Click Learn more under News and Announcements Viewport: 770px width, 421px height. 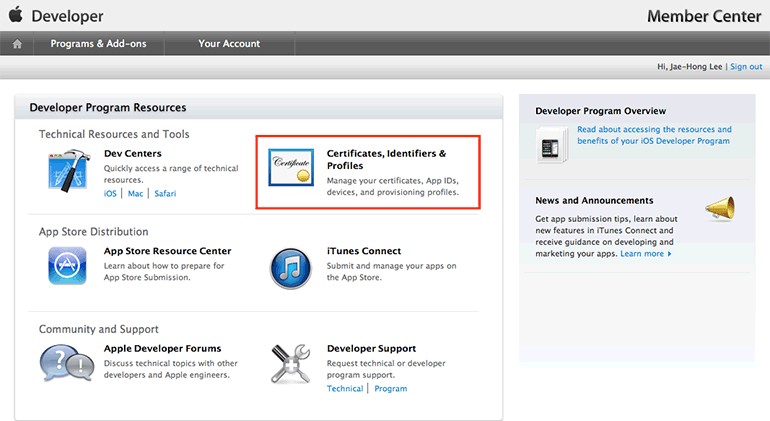click(645, 254)
